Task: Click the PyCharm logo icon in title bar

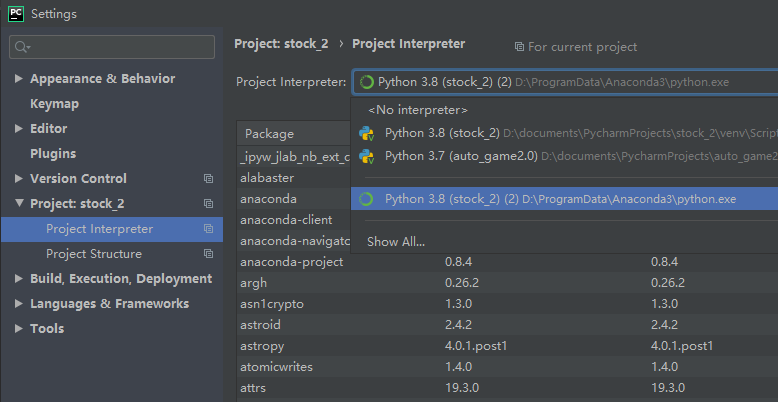Action: tap(16, 13)
